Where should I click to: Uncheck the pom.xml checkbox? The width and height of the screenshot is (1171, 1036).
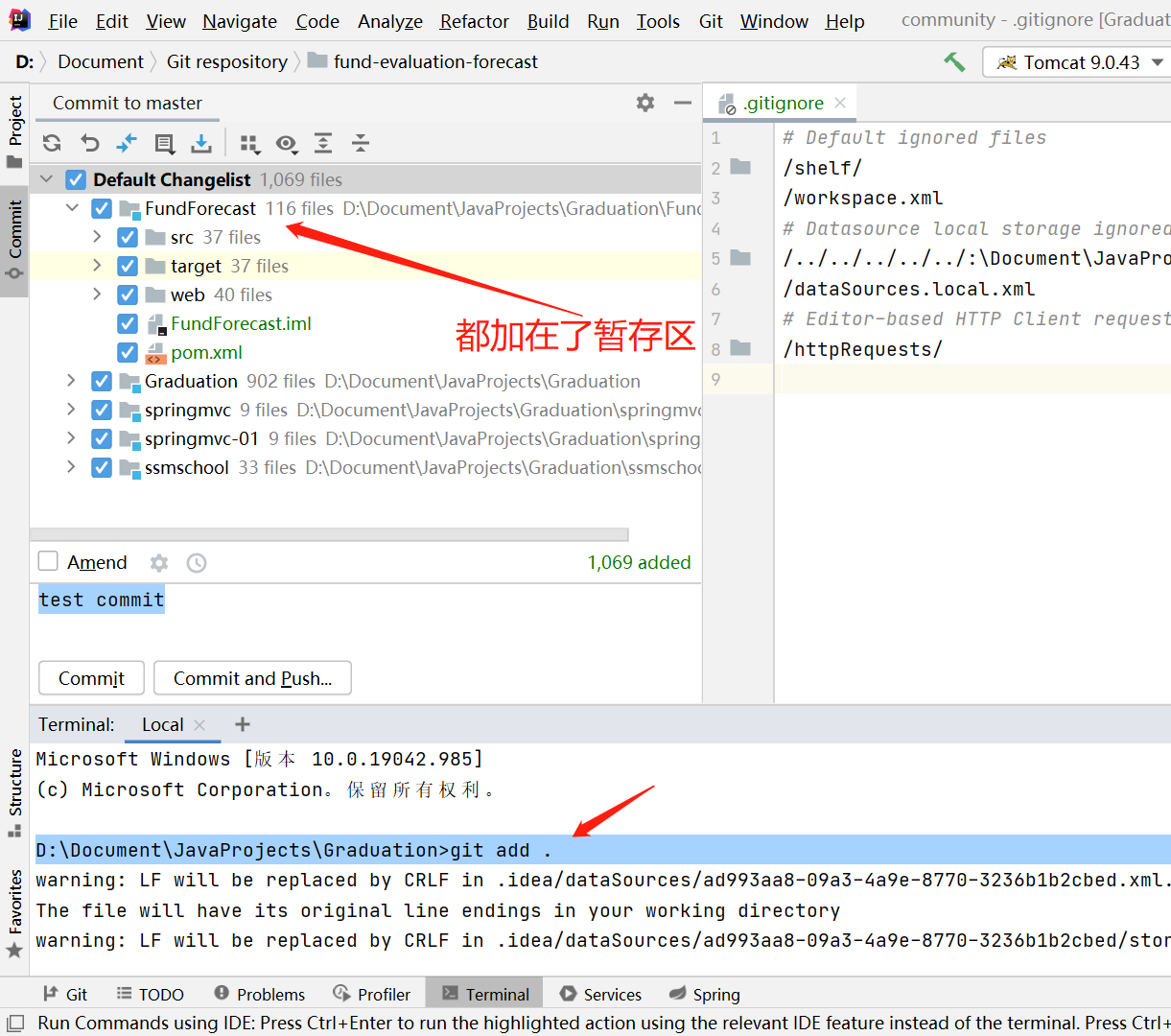point(128,352)
